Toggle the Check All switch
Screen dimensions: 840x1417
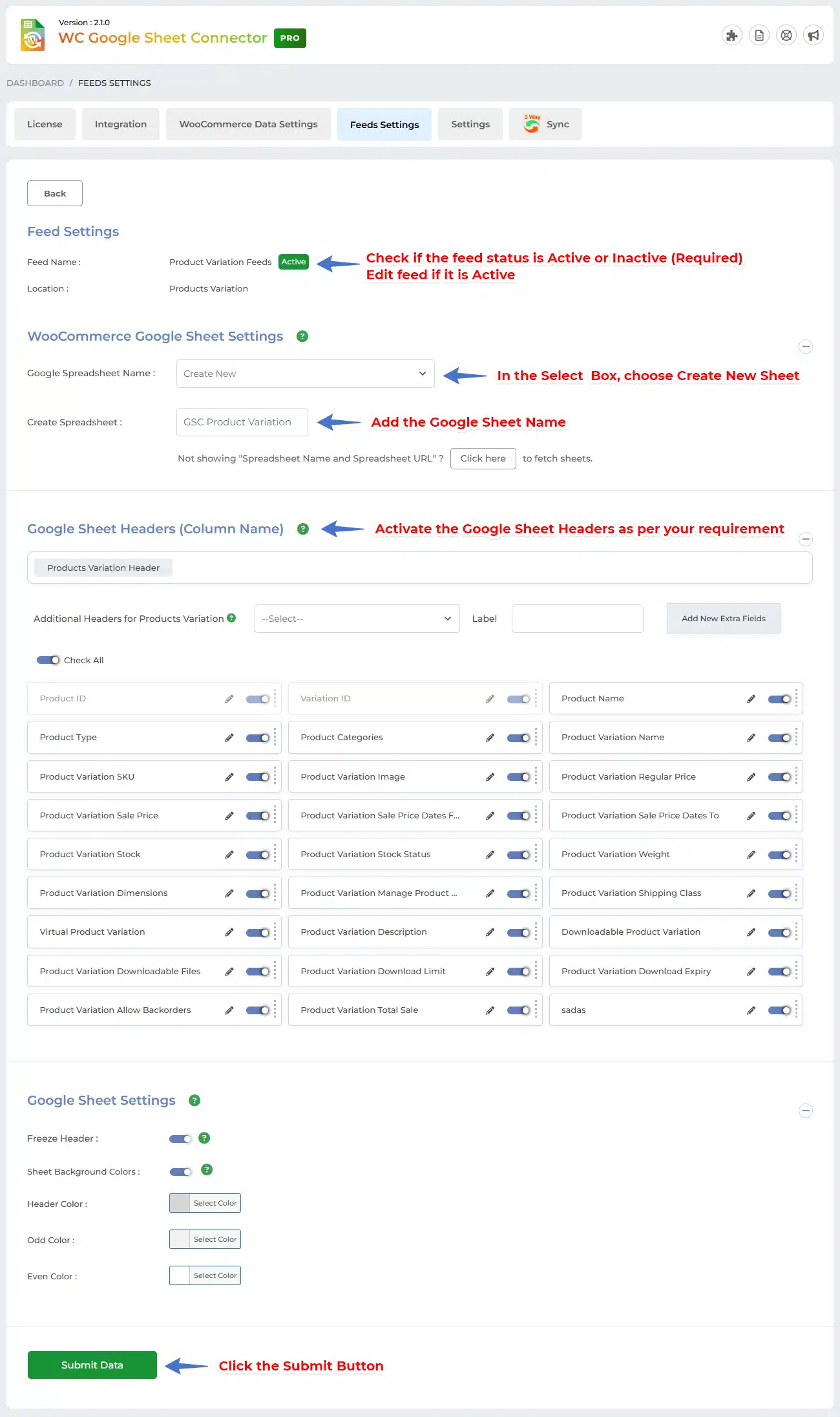[48, 660]
